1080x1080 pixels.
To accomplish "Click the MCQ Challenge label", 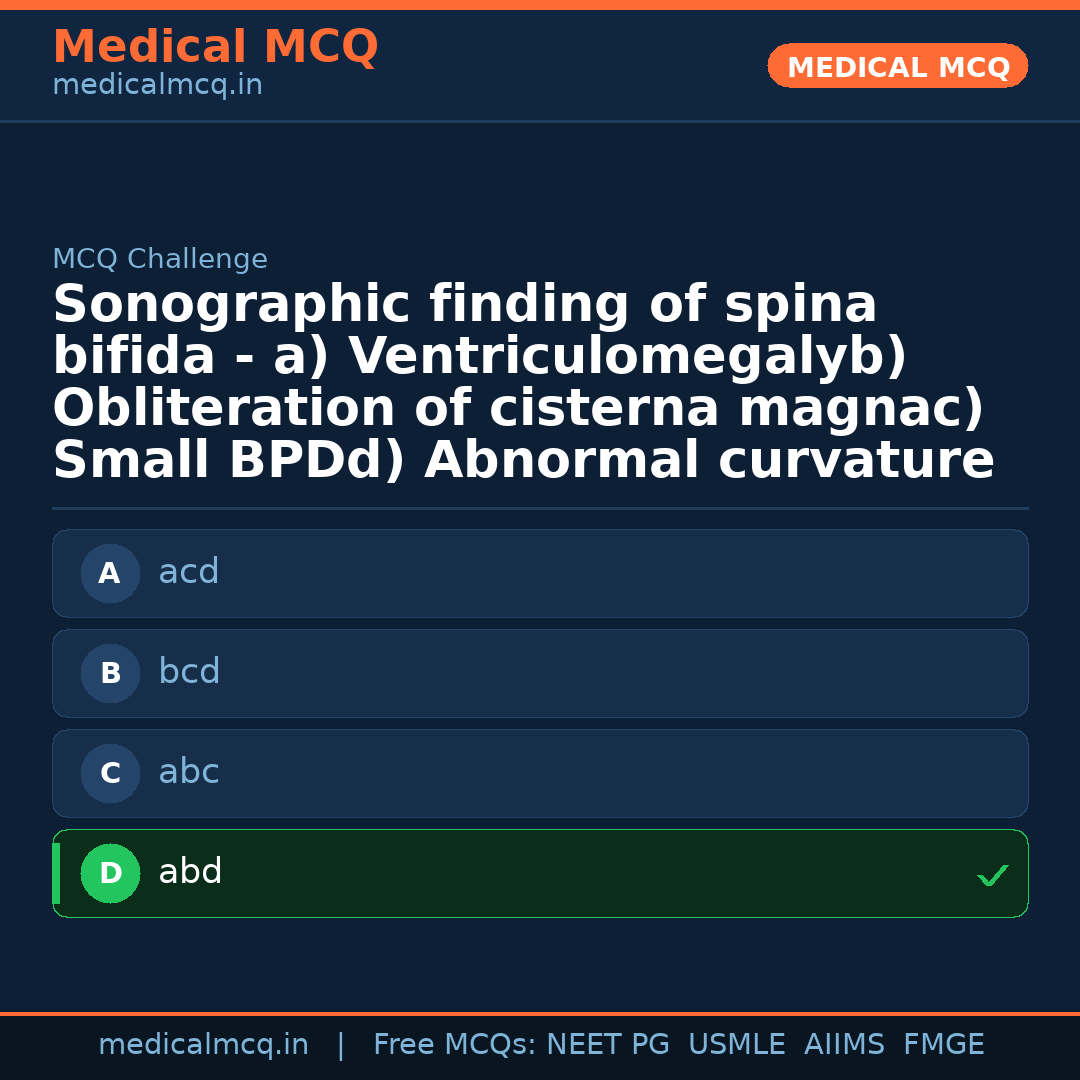I will [x=160, y=259].
